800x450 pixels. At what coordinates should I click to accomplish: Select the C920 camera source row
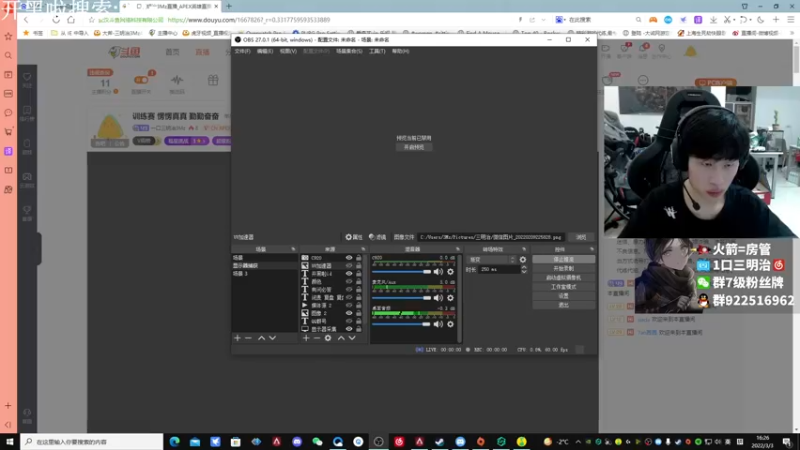point(332,258)
